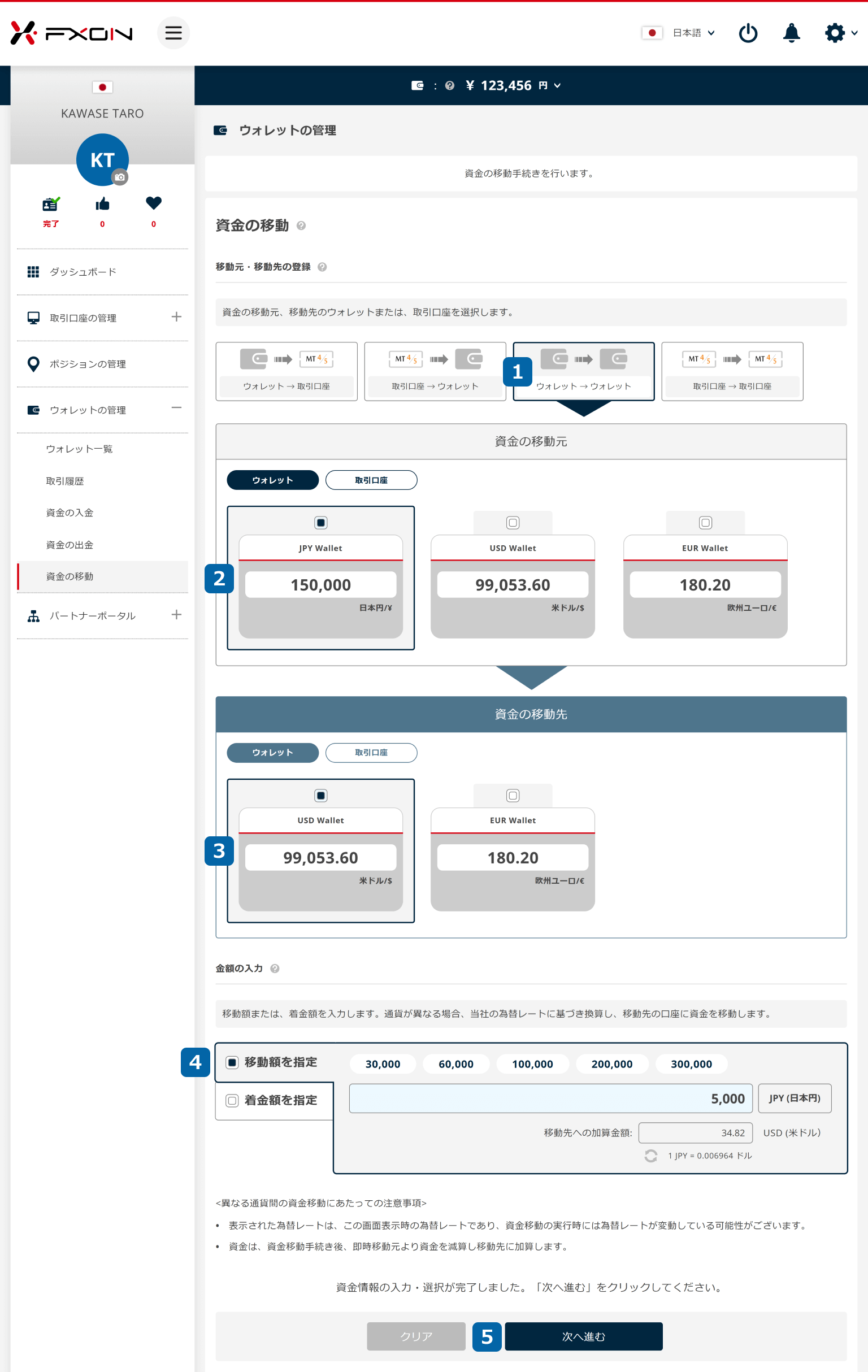Click the source JPY Wallet card showing 150,000

point(321,587)
